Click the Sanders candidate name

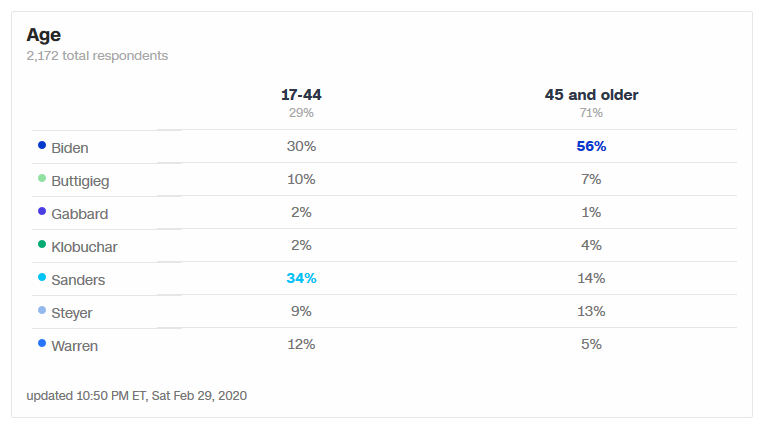[78, 280]
